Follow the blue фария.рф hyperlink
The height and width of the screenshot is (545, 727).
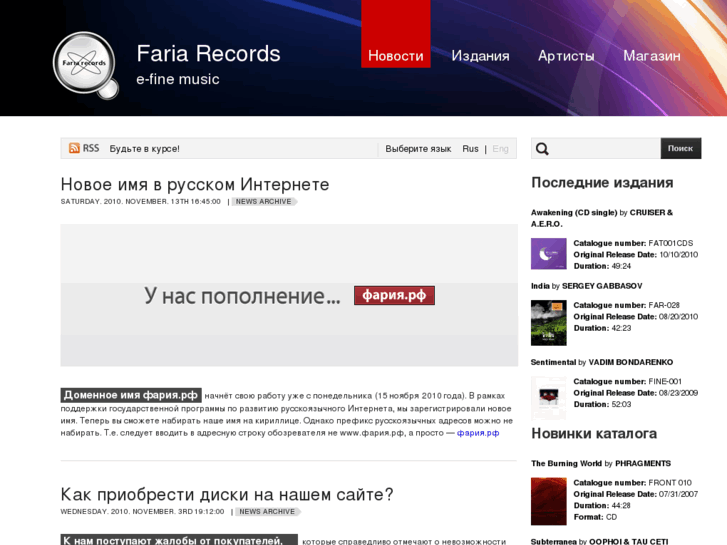coord(478,433)
